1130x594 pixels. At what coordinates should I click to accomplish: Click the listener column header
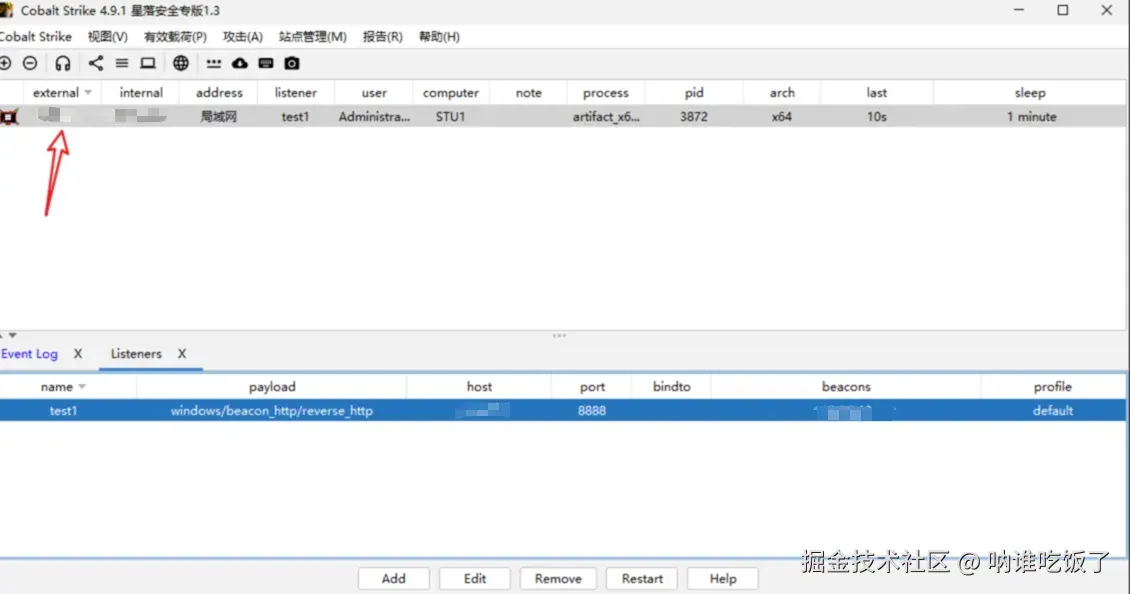coord(295,93)
